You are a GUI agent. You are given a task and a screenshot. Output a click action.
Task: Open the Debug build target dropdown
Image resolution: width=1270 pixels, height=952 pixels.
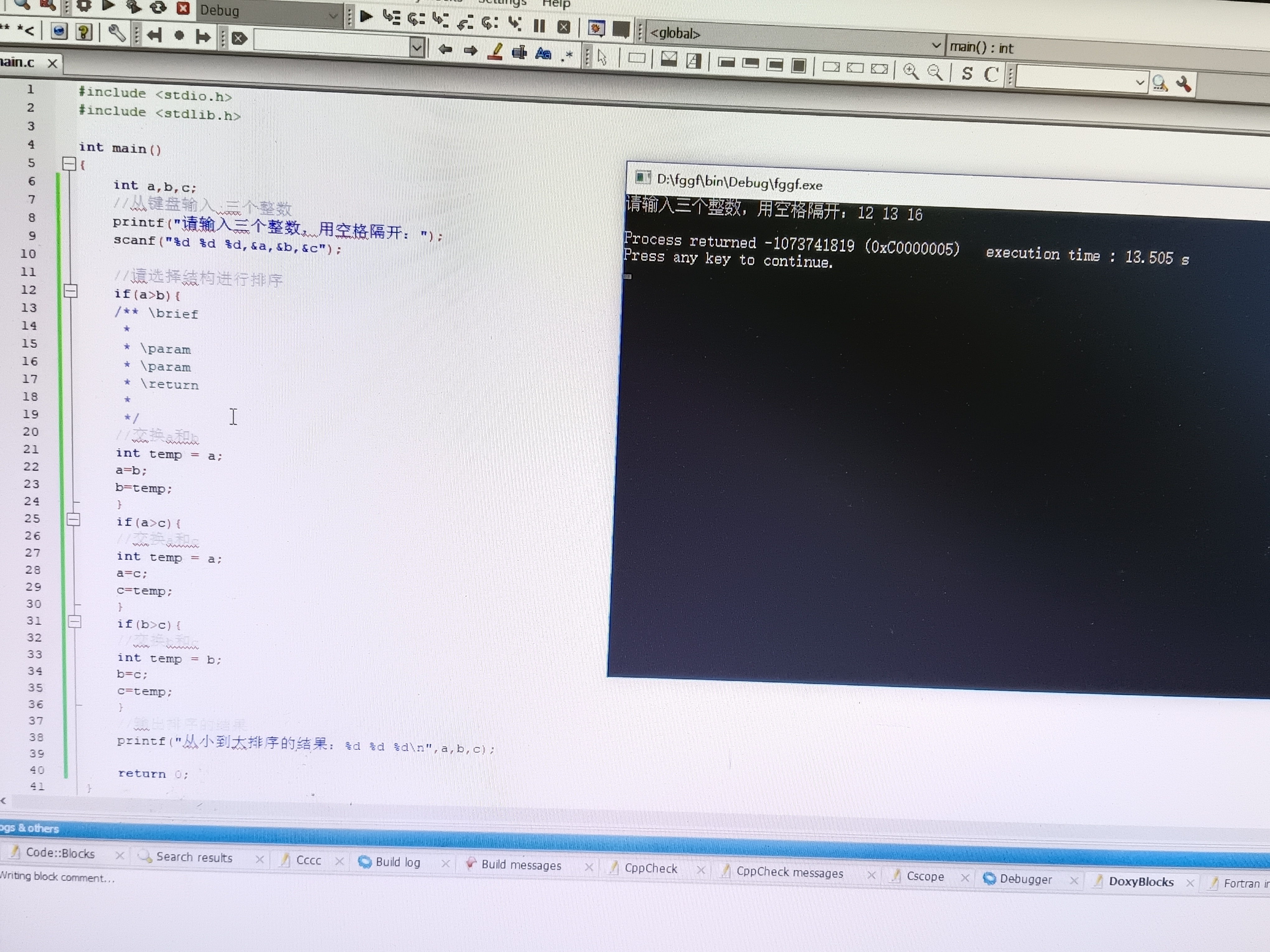click(332, 16)
